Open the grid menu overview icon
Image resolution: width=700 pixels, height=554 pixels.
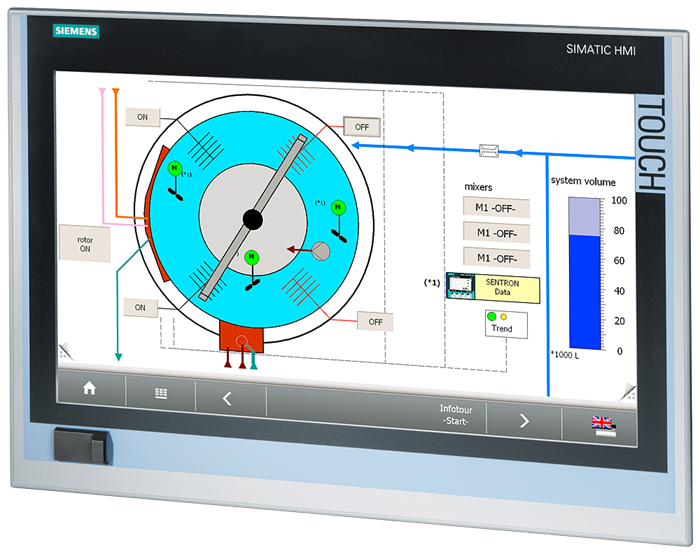(160, 394)
